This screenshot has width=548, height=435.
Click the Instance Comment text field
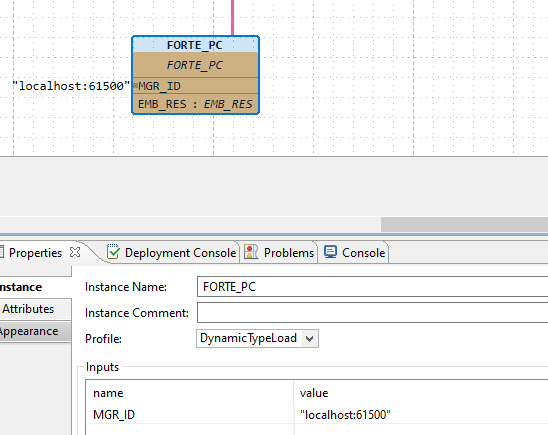pos(373,313)
